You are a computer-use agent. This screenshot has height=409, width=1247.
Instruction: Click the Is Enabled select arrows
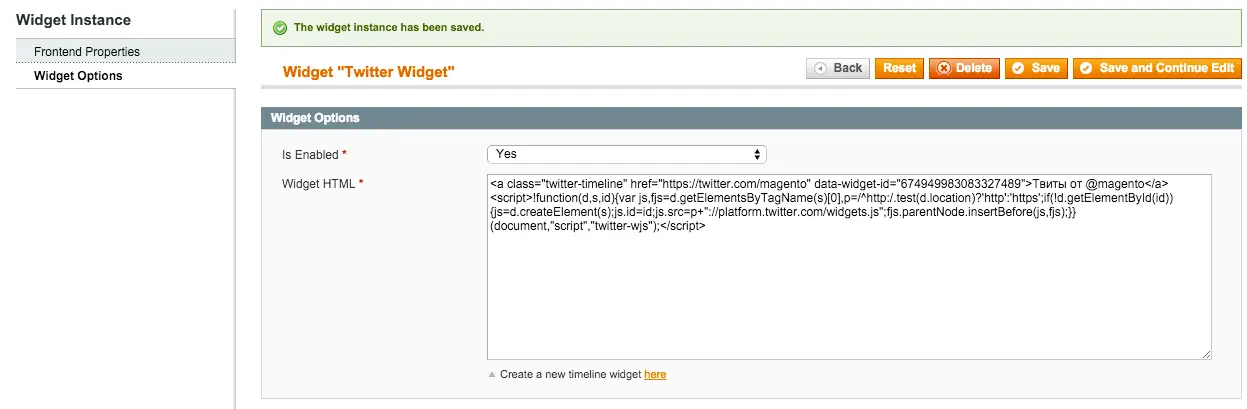click(x=758, y=154)
